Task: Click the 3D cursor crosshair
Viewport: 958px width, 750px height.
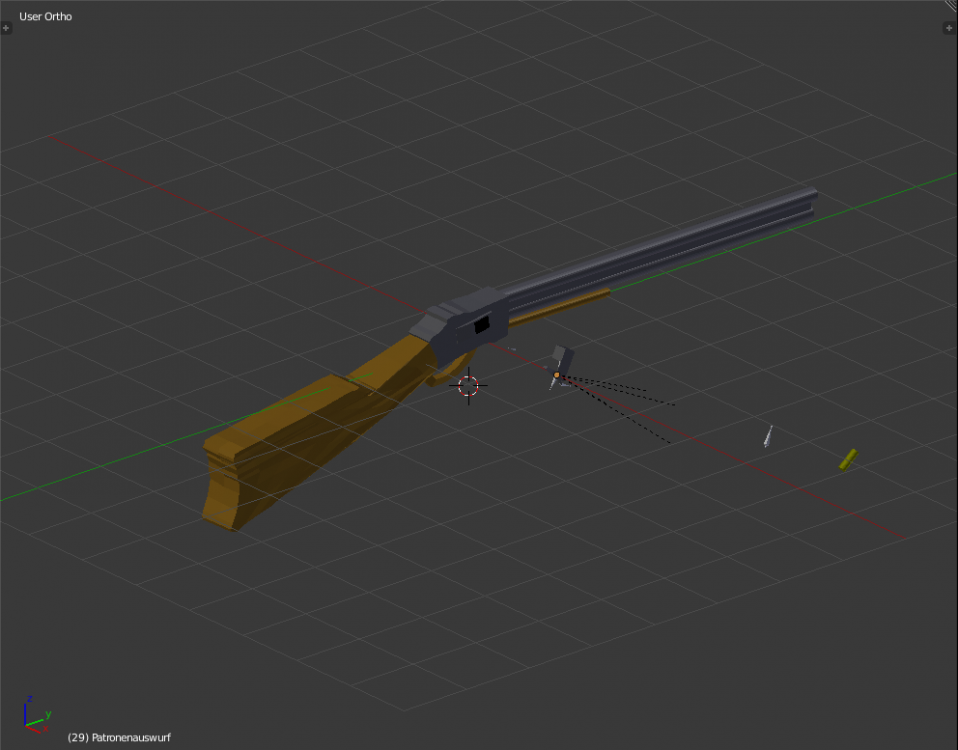Action: (468, 385)
